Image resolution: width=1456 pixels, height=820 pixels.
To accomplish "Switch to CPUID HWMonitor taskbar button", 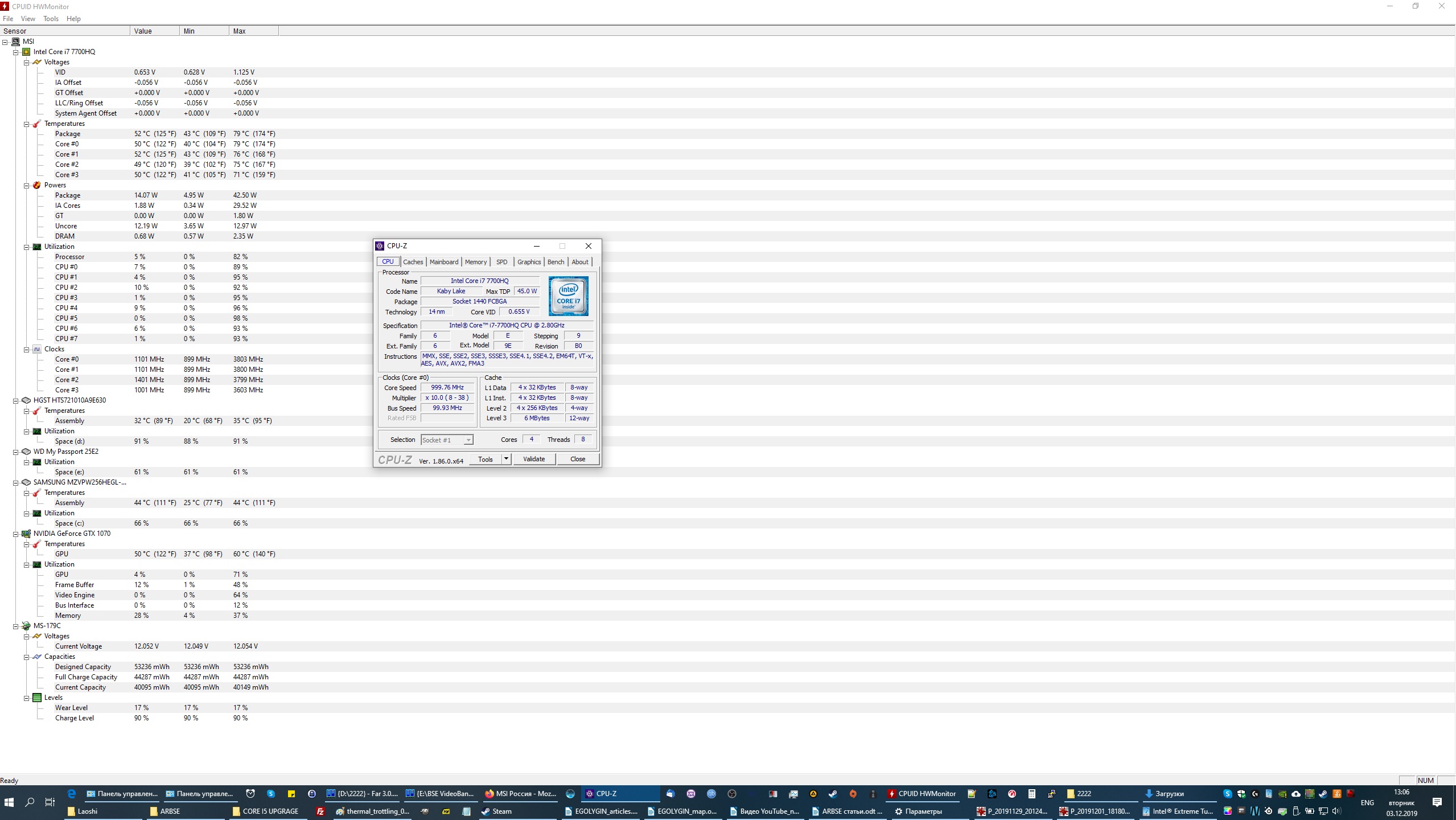I will [x=922, y=794].
